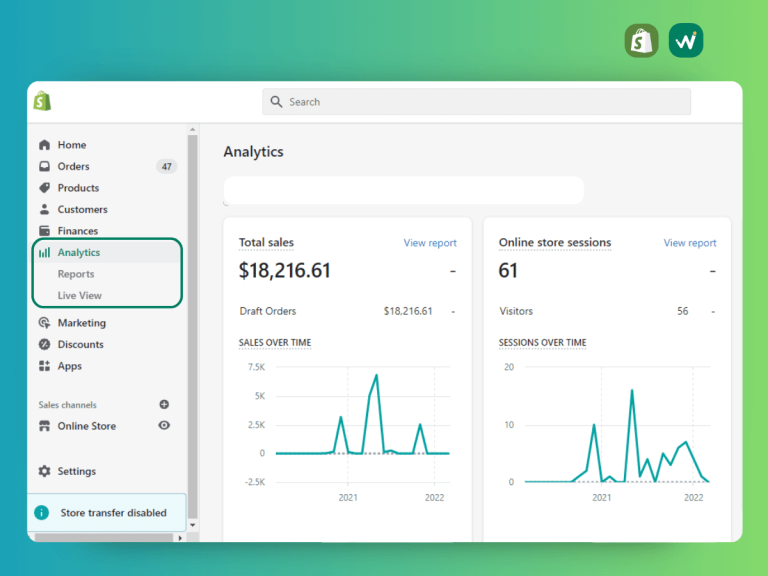Click the info icon beside Store transfer disabled

click(x=42, y=513)
